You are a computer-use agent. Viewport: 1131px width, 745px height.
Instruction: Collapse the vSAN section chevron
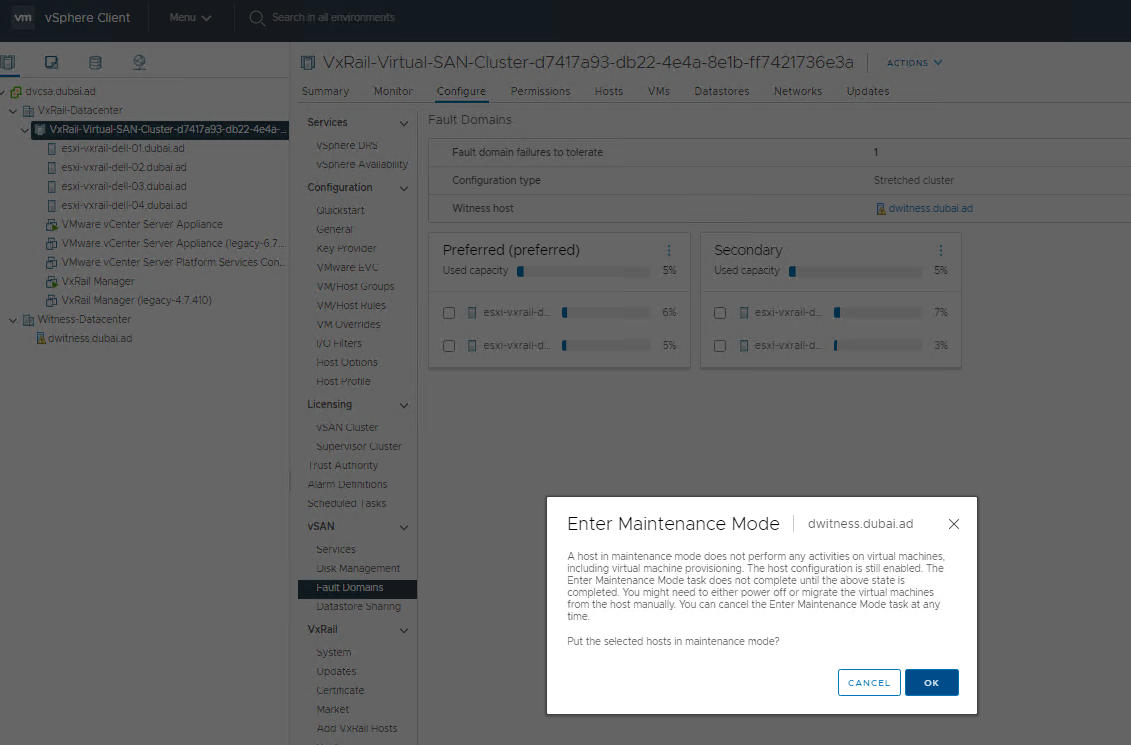click(x=404, y=527)
